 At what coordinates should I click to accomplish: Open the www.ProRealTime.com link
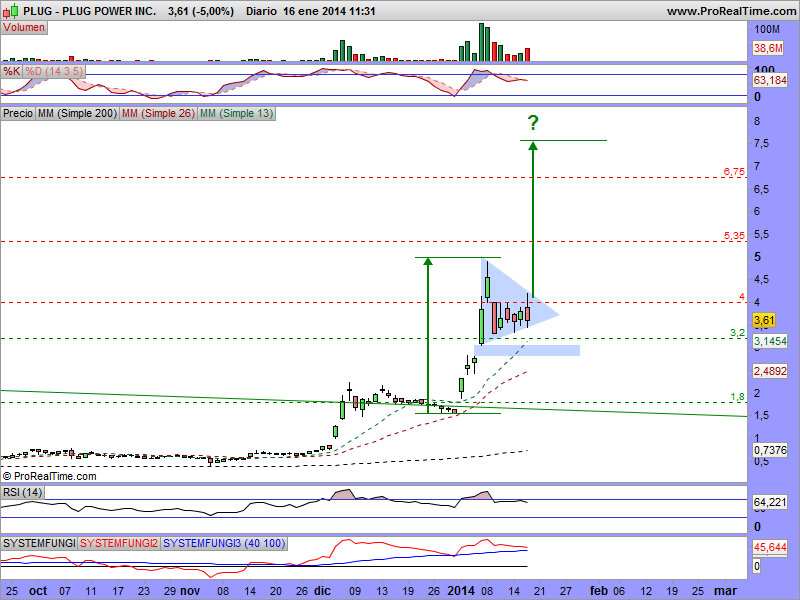coord(731,11)
